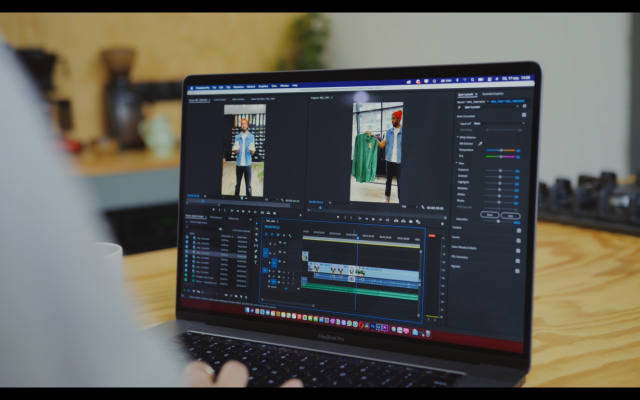Viewport: 640px width, 400px height.
Task: Click the Auto button in Tone
Action: click(x=511, y=216)
